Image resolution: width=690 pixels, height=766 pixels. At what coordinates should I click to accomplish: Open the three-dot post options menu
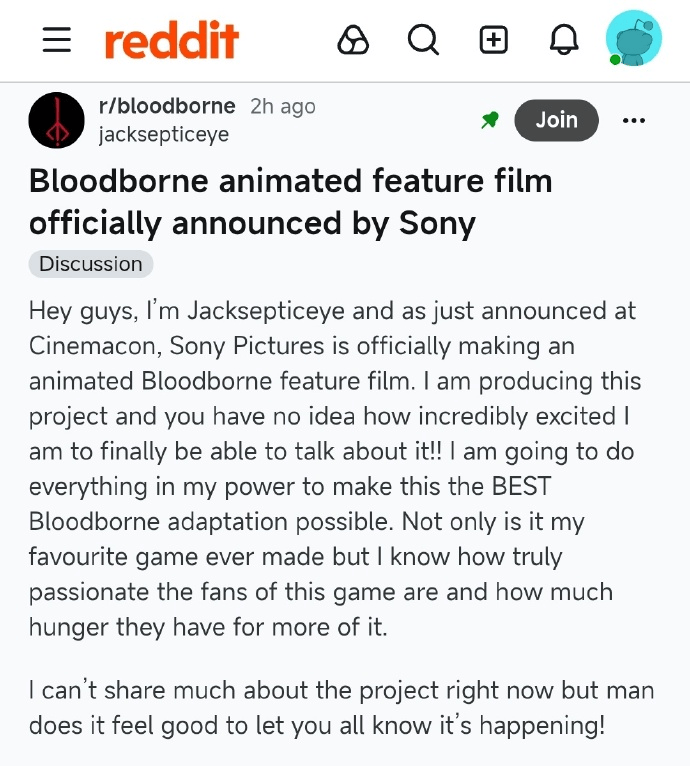[634, 121]
